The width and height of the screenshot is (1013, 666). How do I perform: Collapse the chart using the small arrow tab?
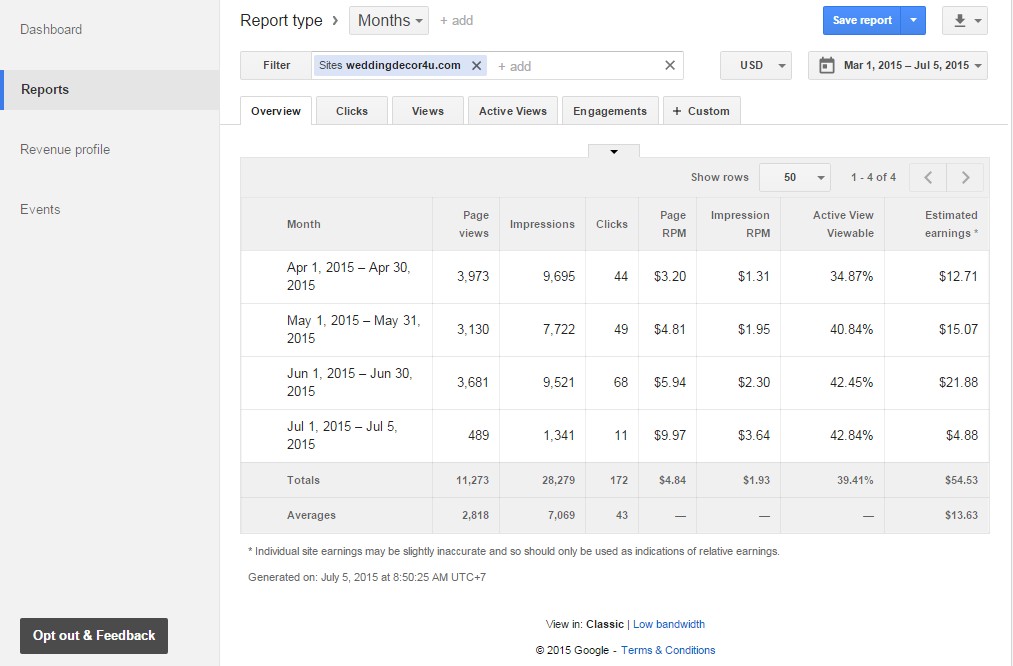[x=614, y=151]
